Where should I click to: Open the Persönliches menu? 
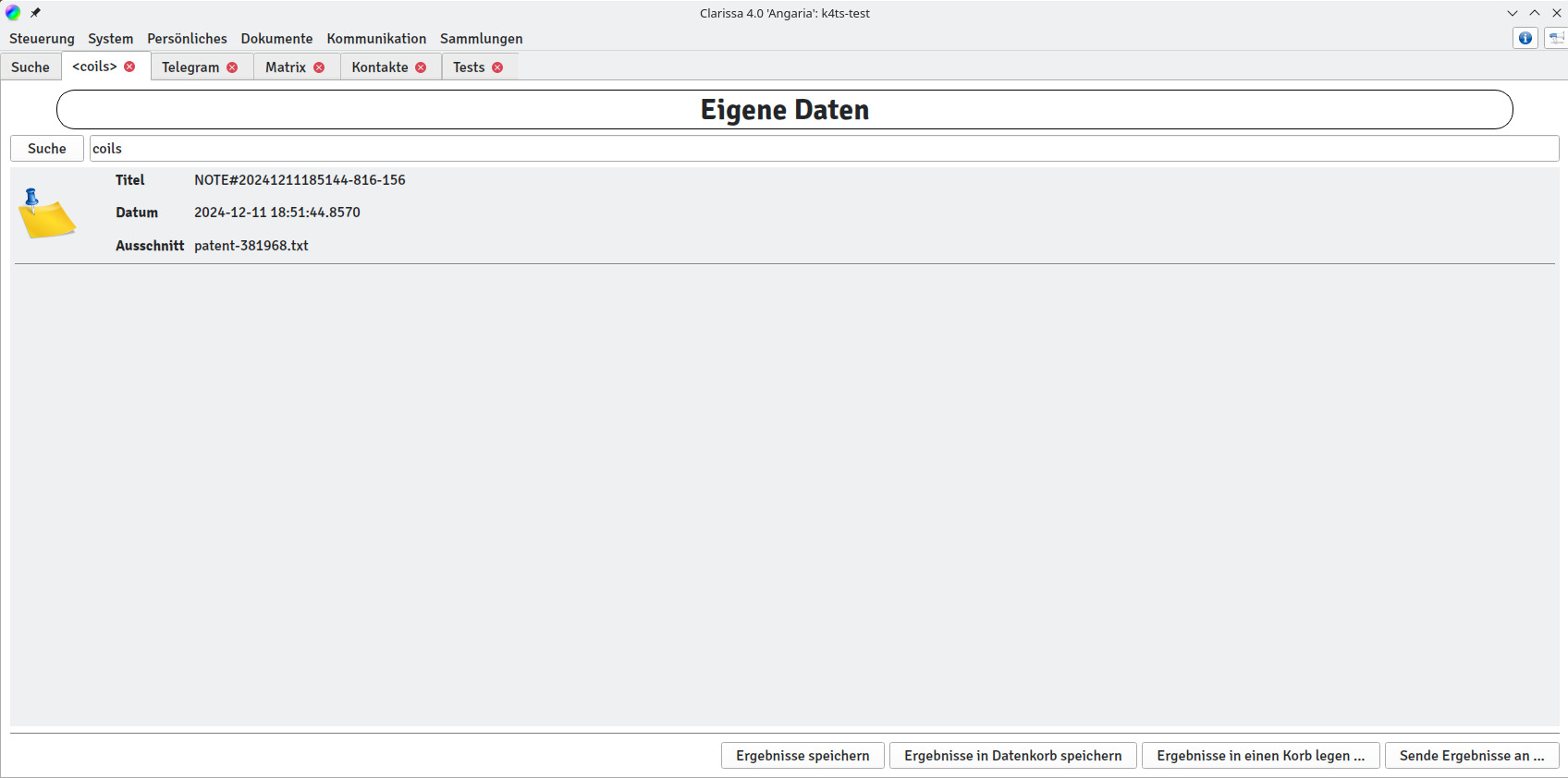(187, 39)
